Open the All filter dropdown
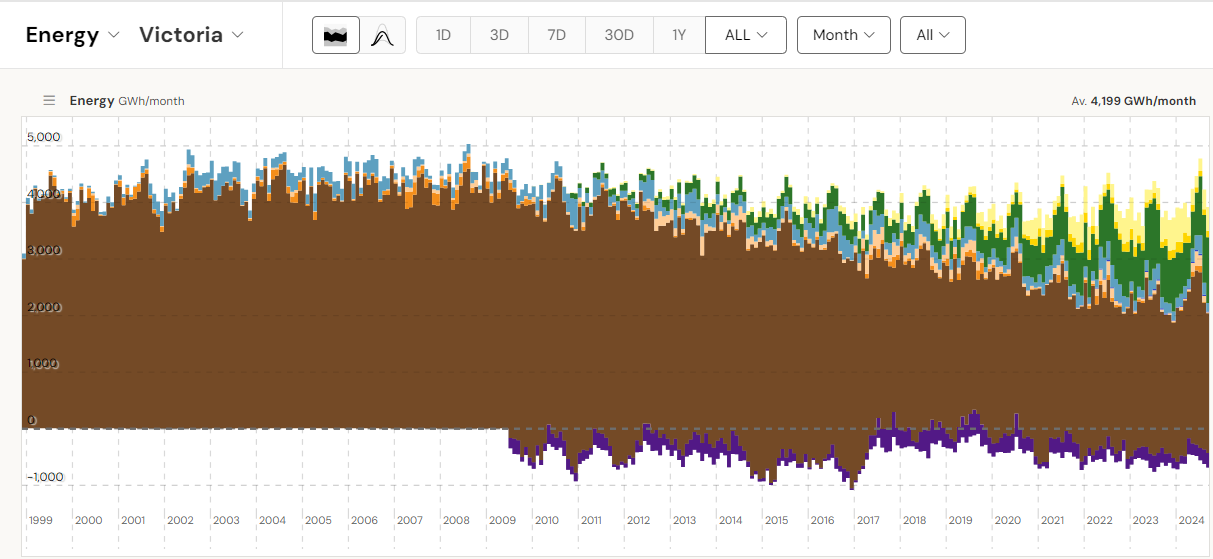 tap(932, 35)
